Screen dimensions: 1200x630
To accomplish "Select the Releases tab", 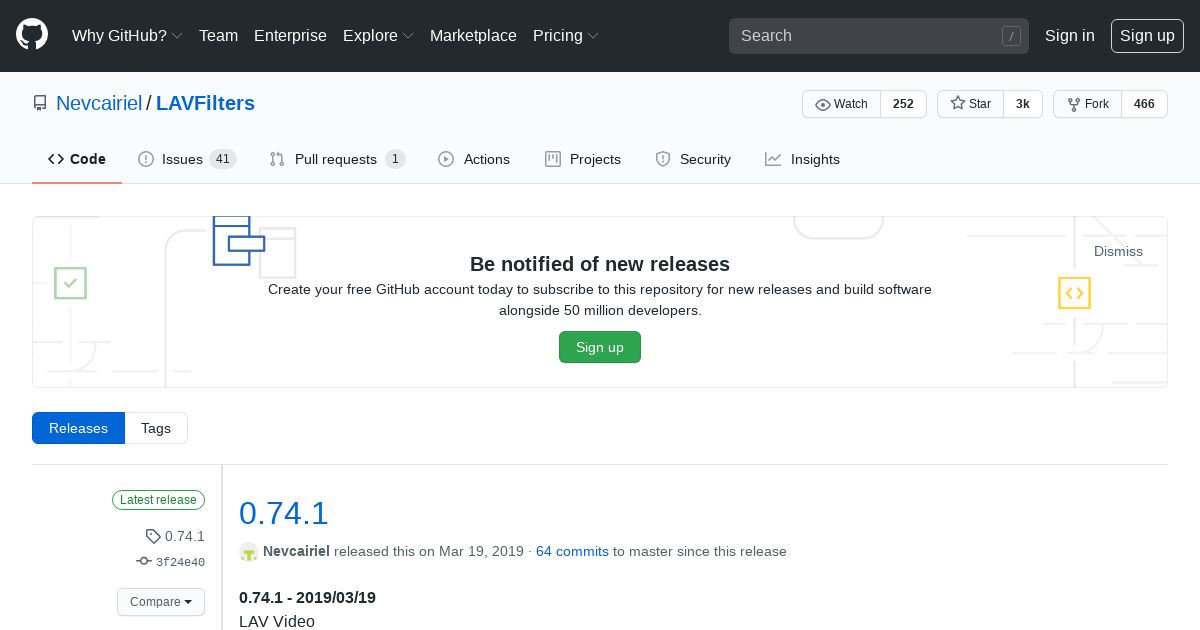I will coord(78,428).
